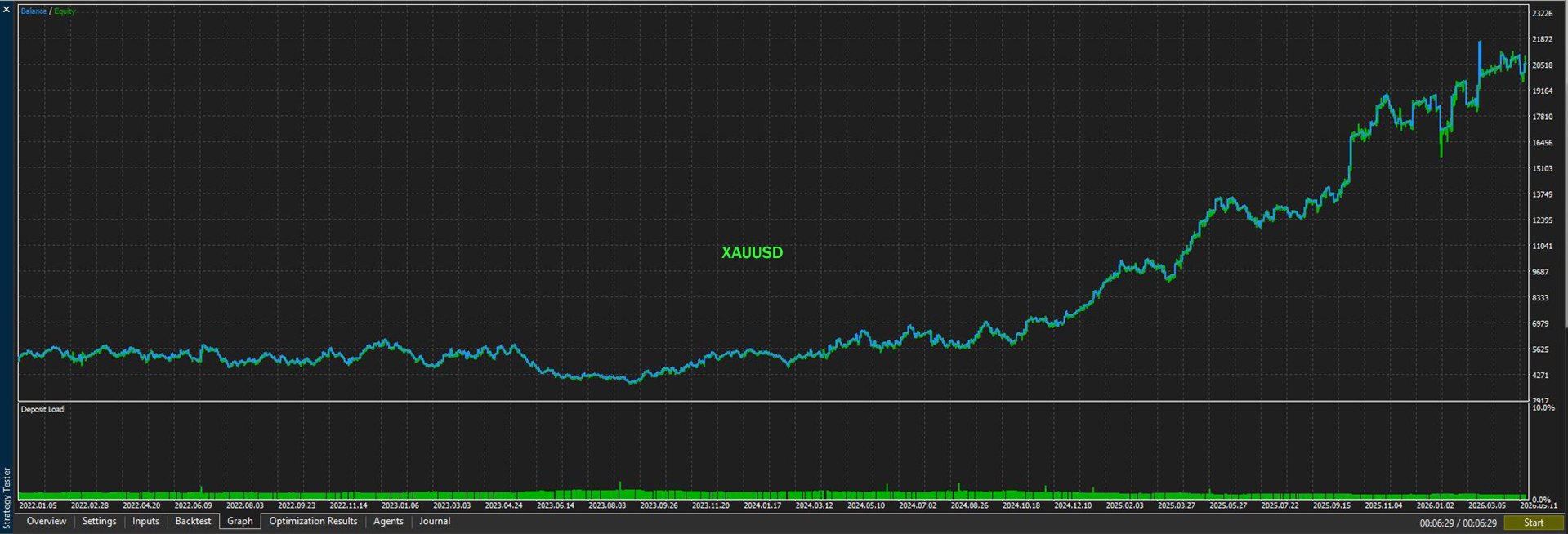This screenshot has height=534, width=1568.
Task: Click the Deposit Load panel label
Action: 42,409
